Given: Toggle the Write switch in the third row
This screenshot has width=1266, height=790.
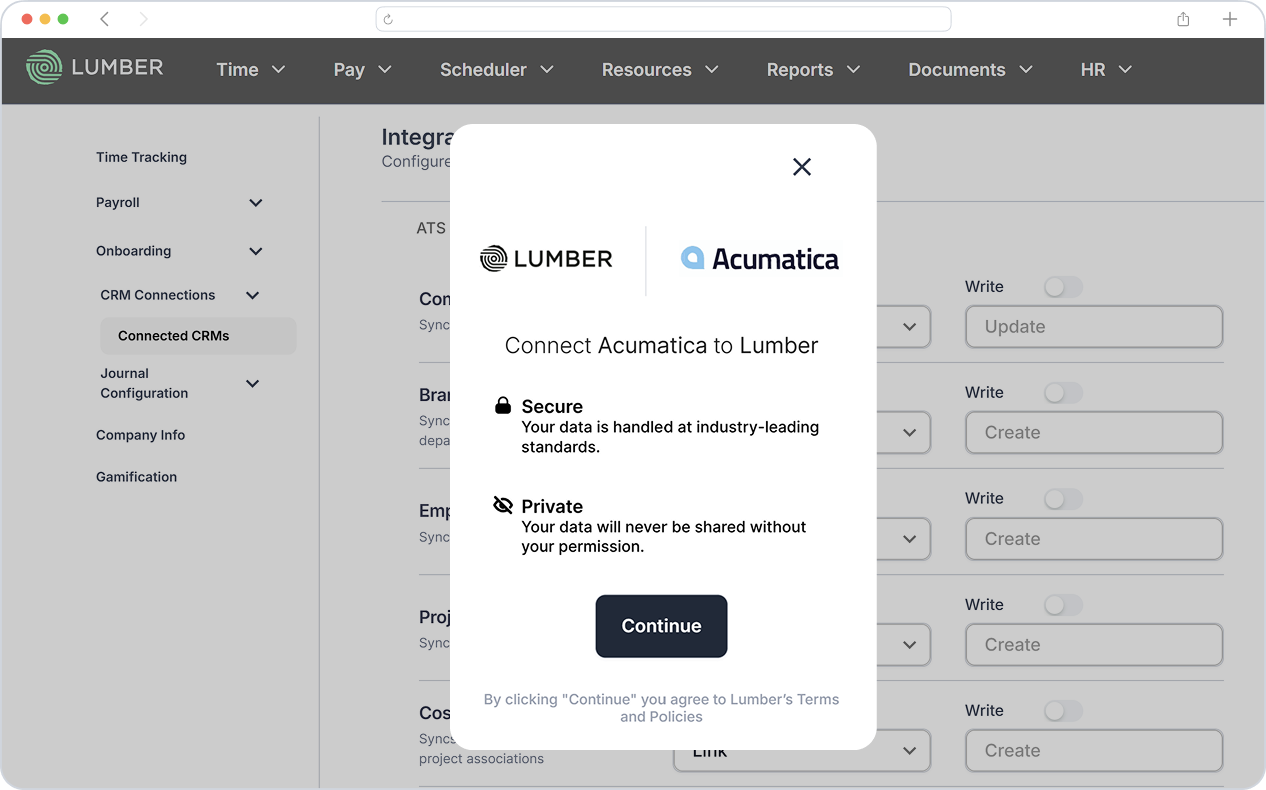Looking at the screenshot, I should [1063, 499].
